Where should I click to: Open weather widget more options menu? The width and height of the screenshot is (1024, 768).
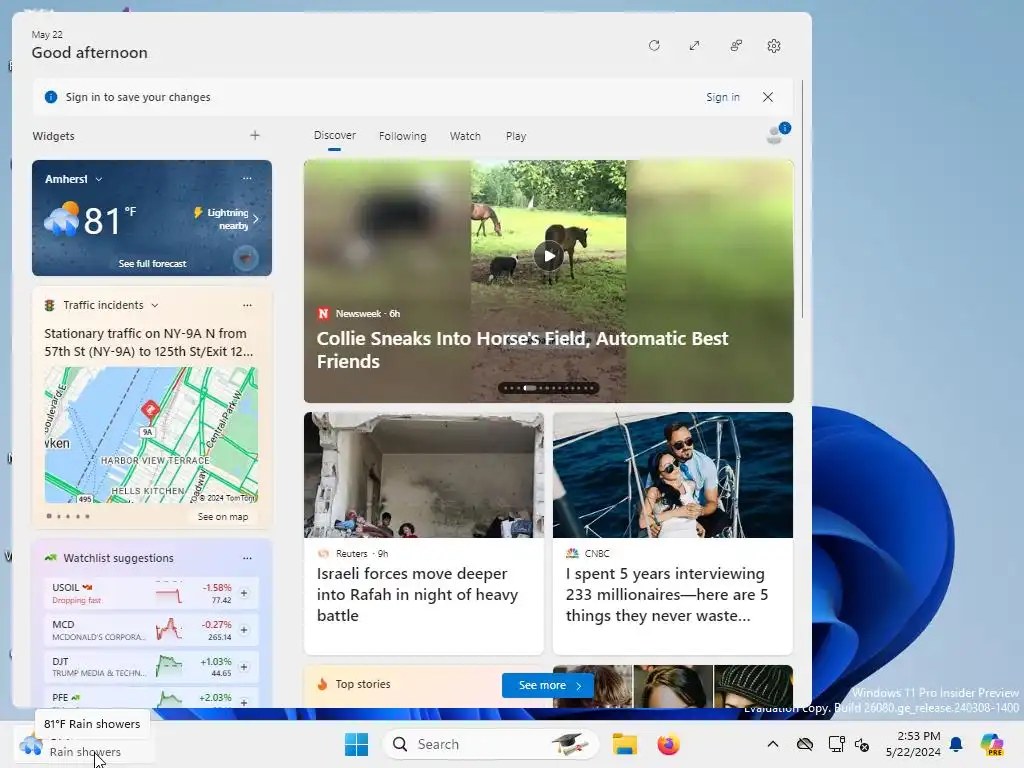coord(247,178)
